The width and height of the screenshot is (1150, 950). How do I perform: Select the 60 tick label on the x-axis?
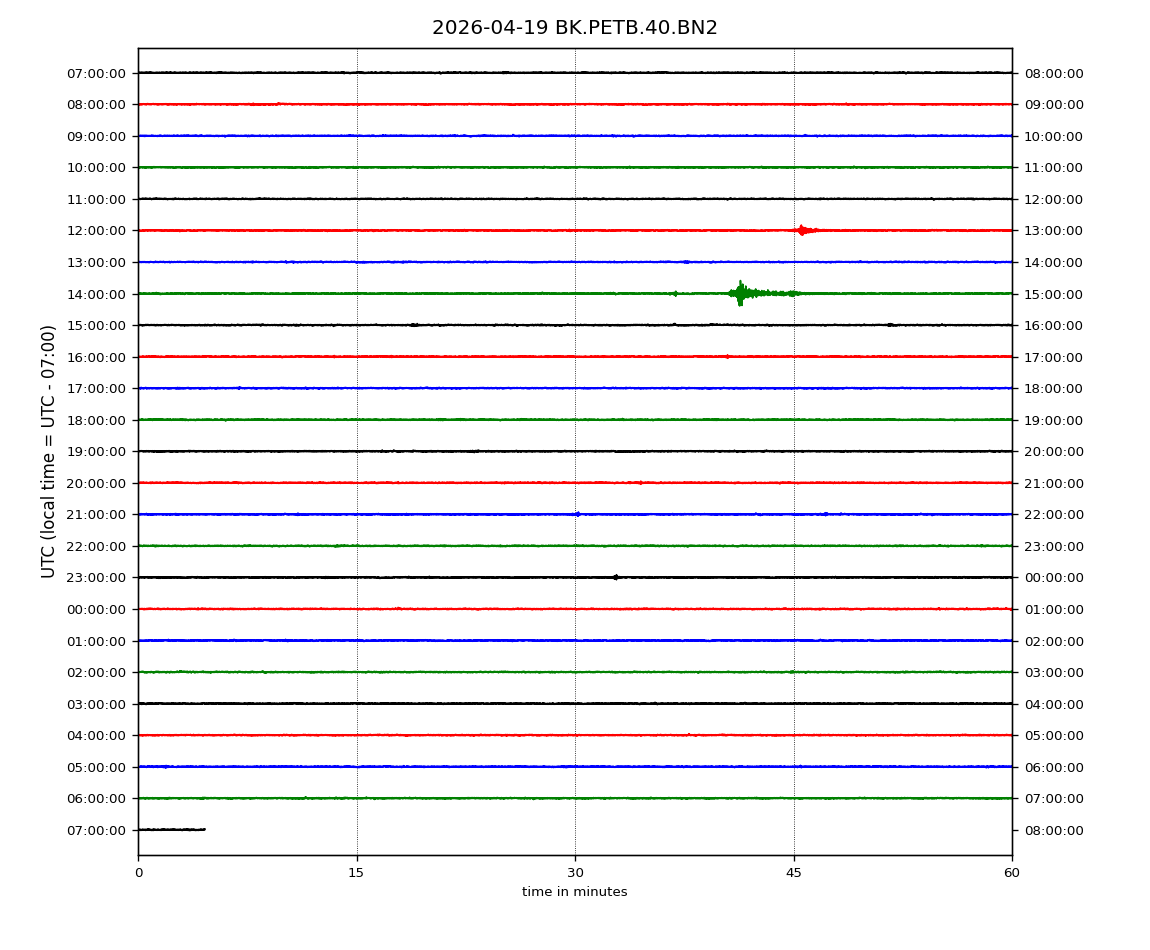1012,873
